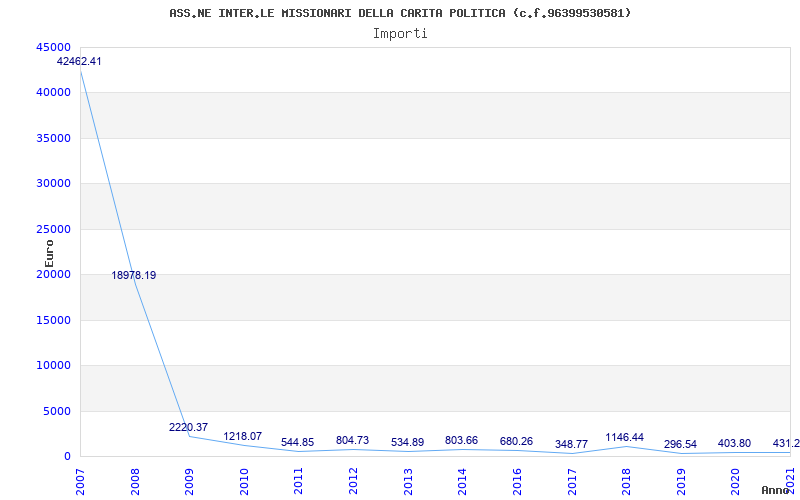Image resolution: width=800 pixels, height=500 pixels.
Task: Select the 25000 y-axis tick
Action: point(53,229)
